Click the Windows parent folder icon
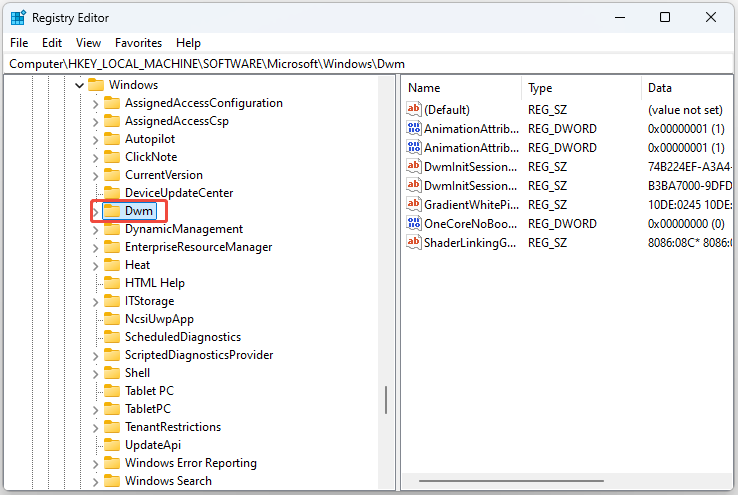 pyautogui.click(x=96, y=85)
